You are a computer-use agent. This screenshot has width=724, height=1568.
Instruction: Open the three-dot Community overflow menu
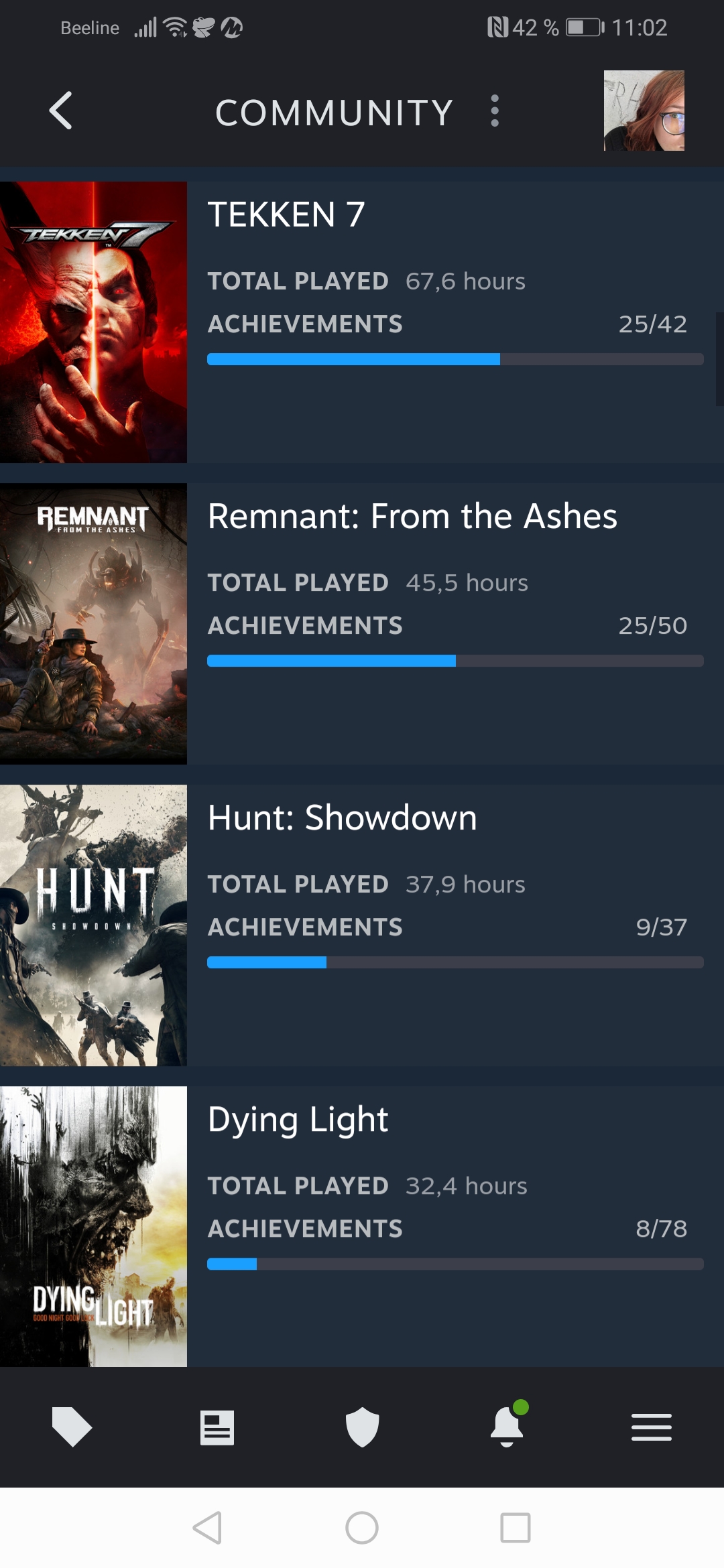tap(495, 111)
